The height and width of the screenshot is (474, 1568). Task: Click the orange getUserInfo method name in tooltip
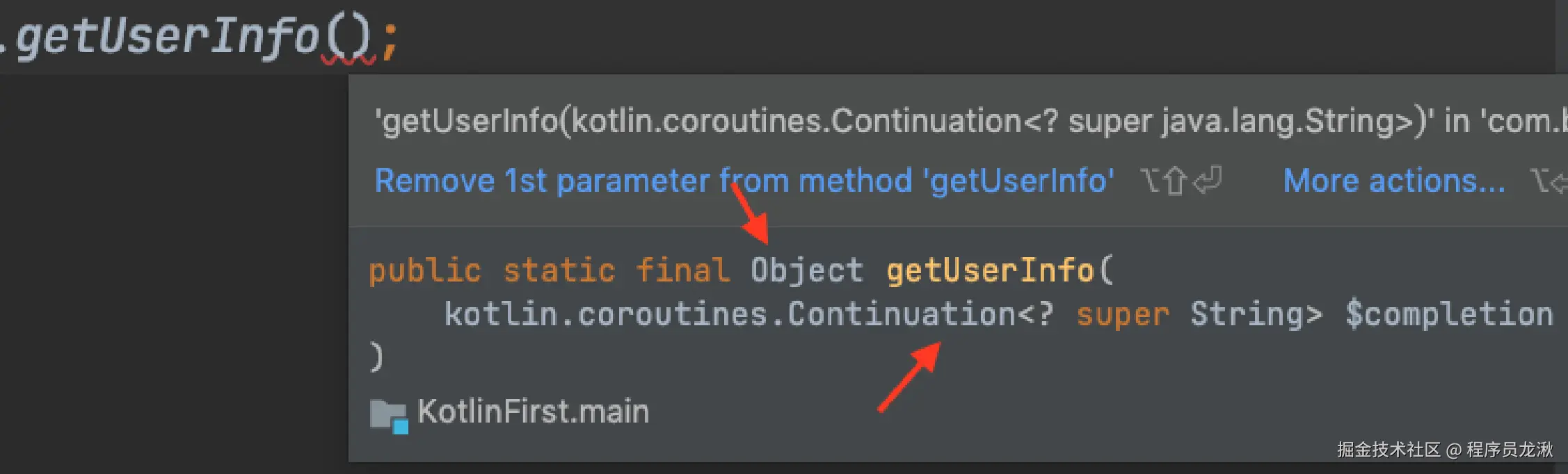point(989,270)
